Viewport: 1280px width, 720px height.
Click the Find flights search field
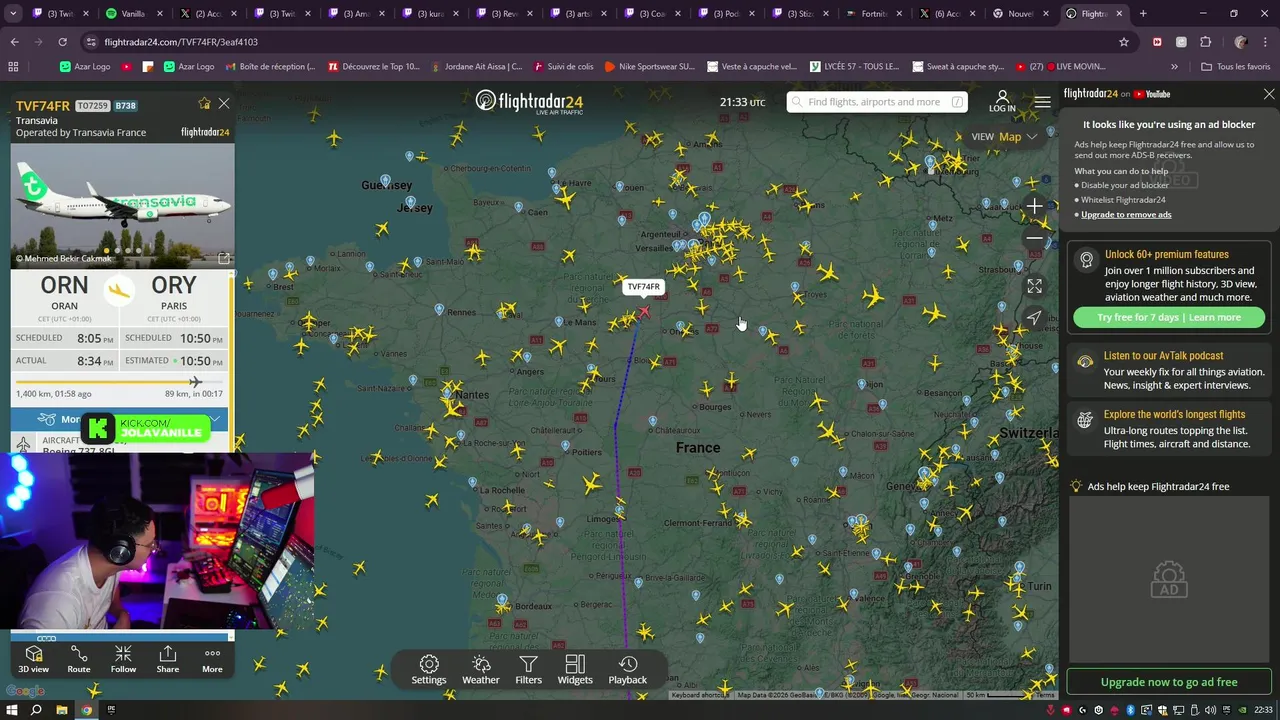[877, 102]
